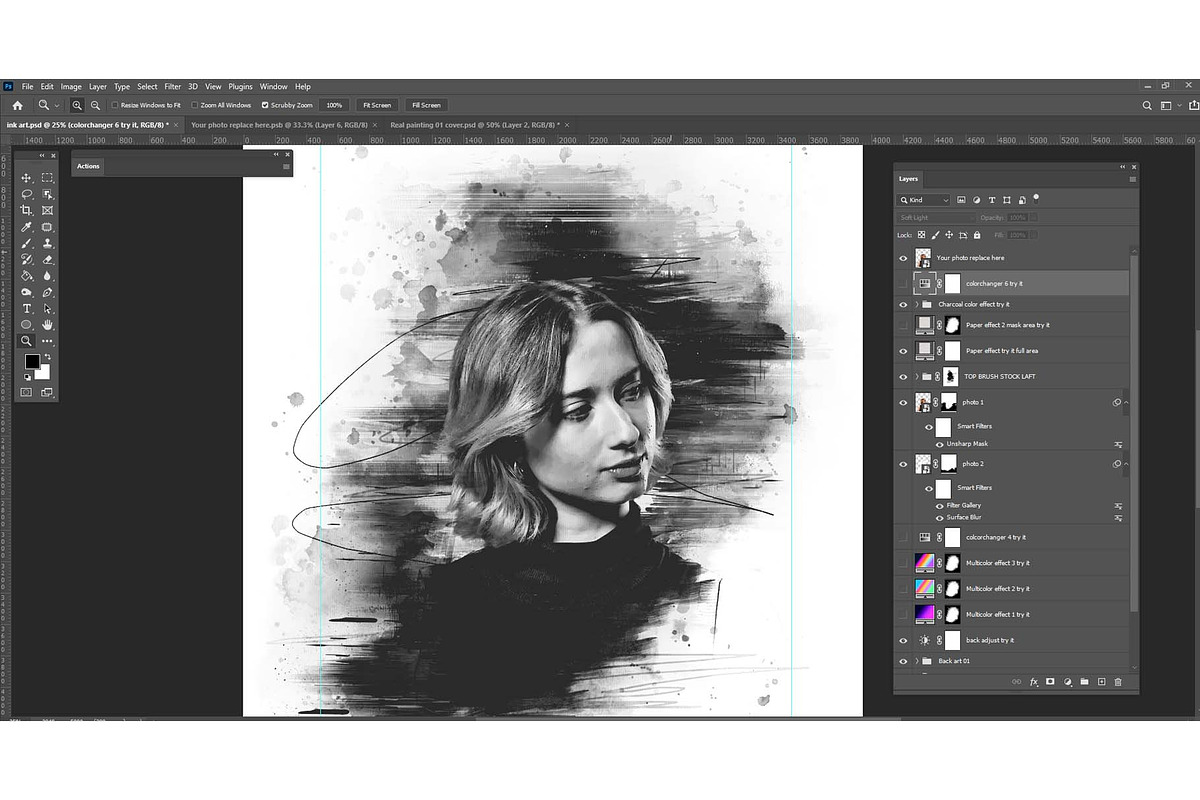The image size is (1200, 800).
Task: Open the Edit Toolbar three-dots menu
Action: [x=47, y=341]
